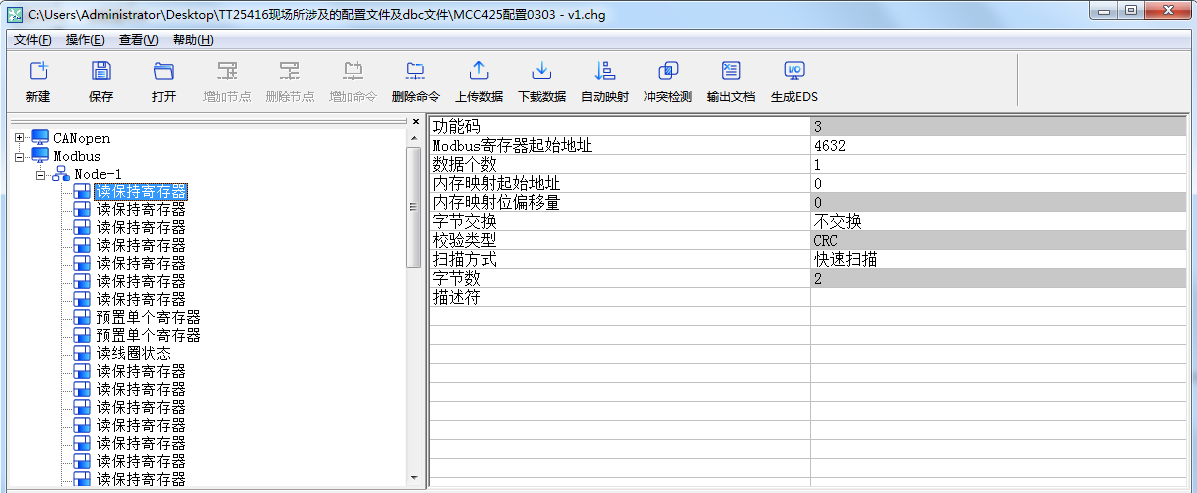Viewport: 1197px width, 493px height.
Task: Collapse the Node-1 branch
Action: [x=40, y=174]
